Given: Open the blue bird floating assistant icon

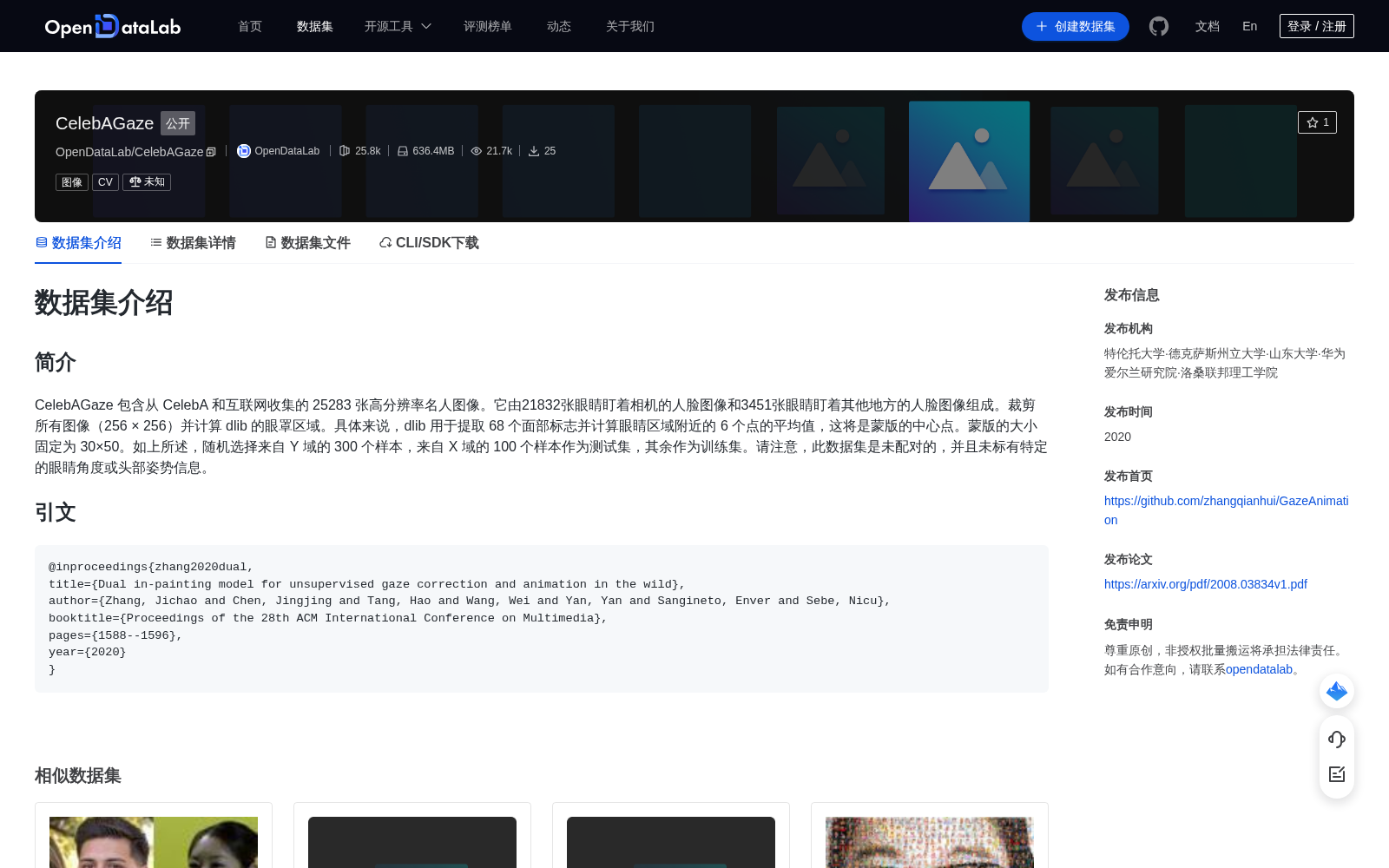Looking at the screenshot, I should pos(1337,691).
